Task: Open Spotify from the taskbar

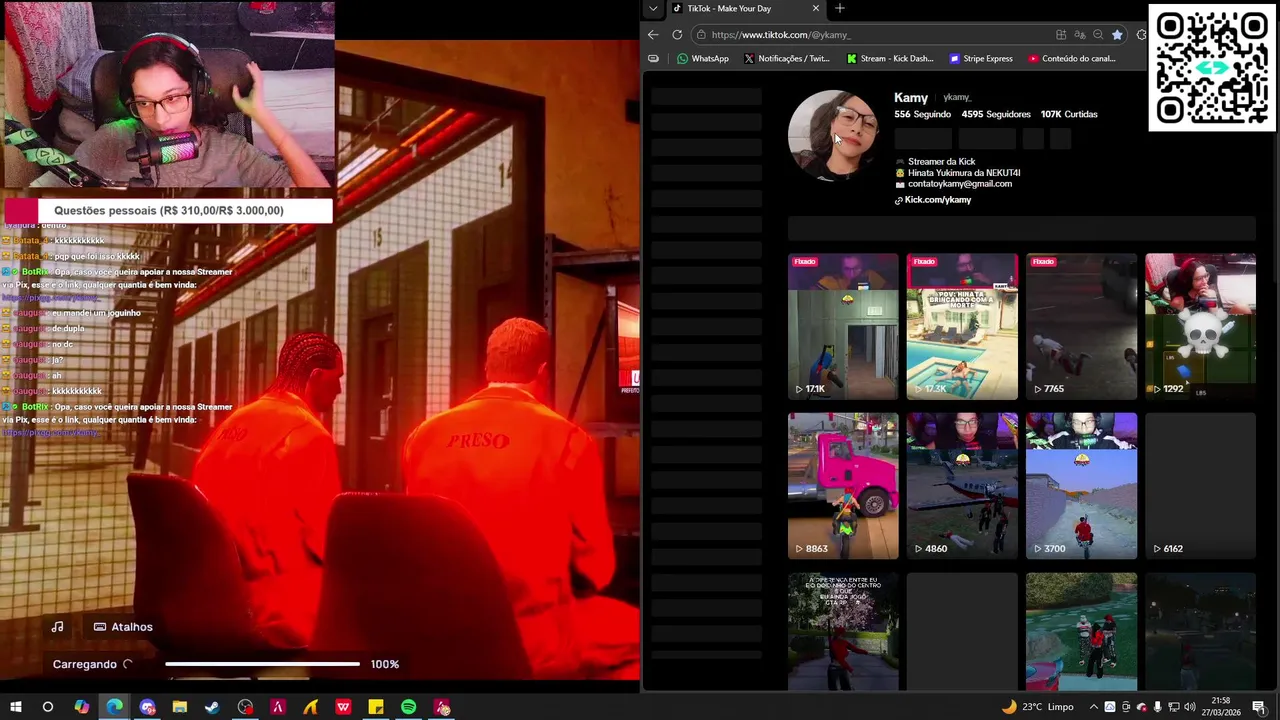Action: click(409, 708)
